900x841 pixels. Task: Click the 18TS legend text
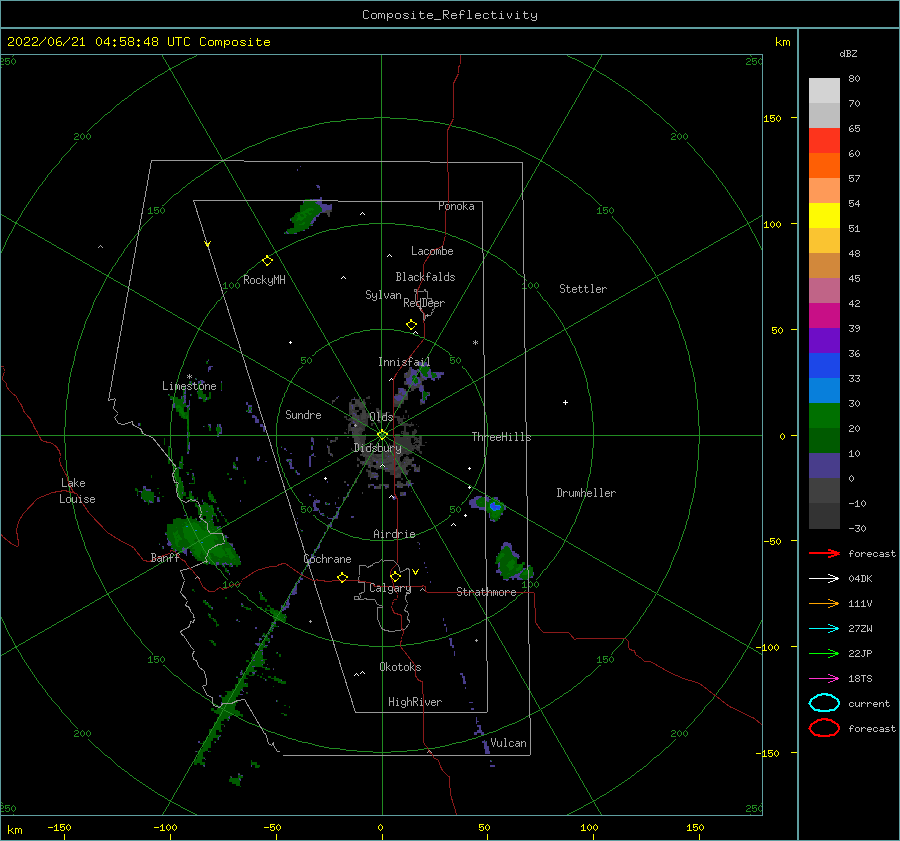(860, 679)
